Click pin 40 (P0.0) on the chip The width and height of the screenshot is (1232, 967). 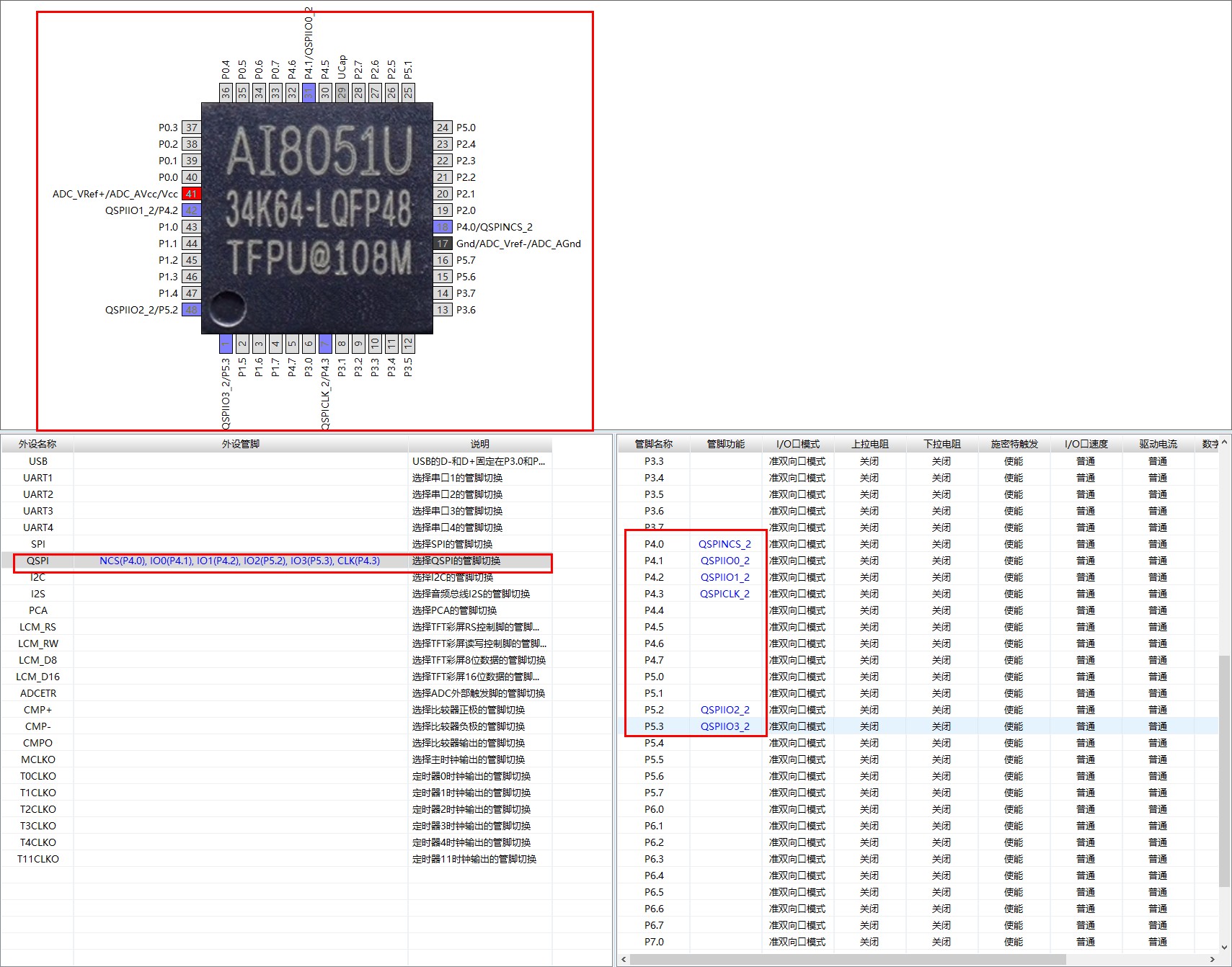tap(191, 177)
